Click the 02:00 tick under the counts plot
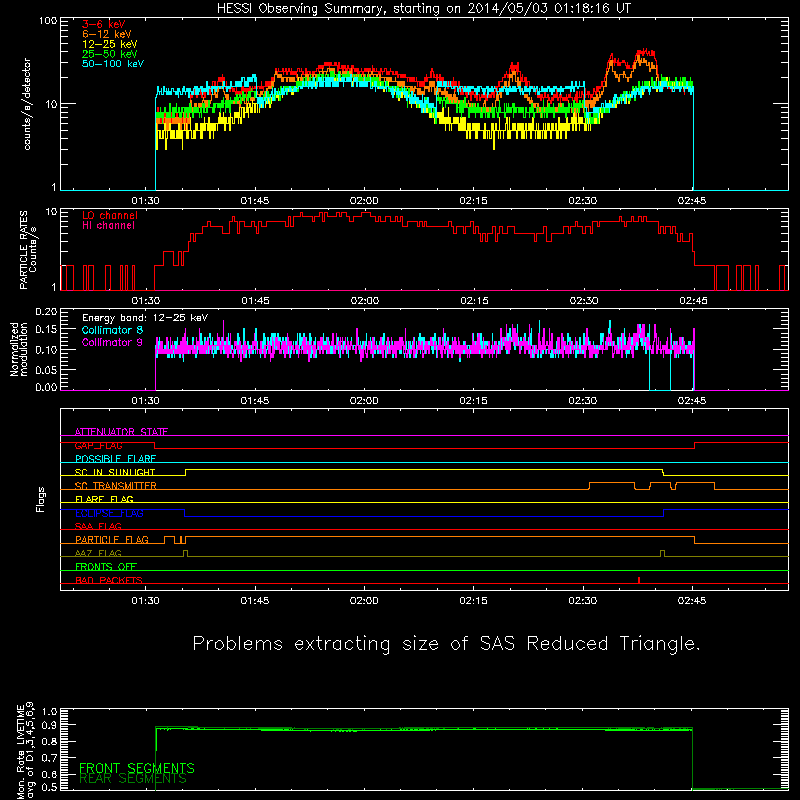800x800 pixels. pyautogui.click(x=364, y=201)
